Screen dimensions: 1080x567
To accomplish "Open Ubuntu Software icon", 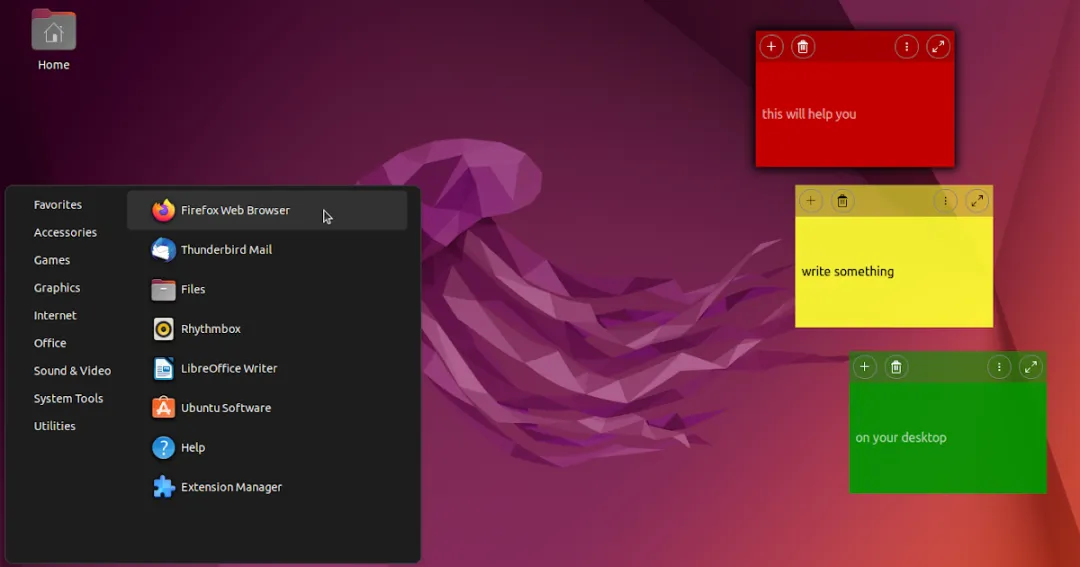I will [x=163, y=408].
